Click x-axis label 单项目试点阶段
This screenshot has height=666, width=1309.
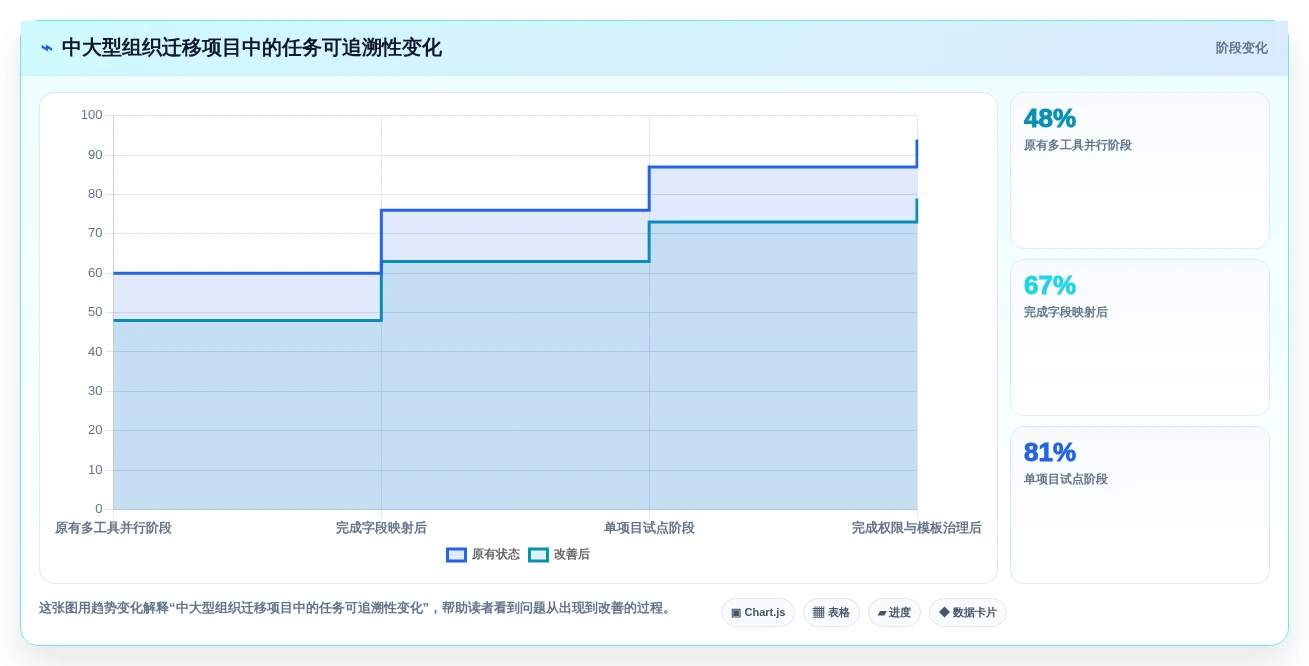pyautogui.click(x=649, y=527)
